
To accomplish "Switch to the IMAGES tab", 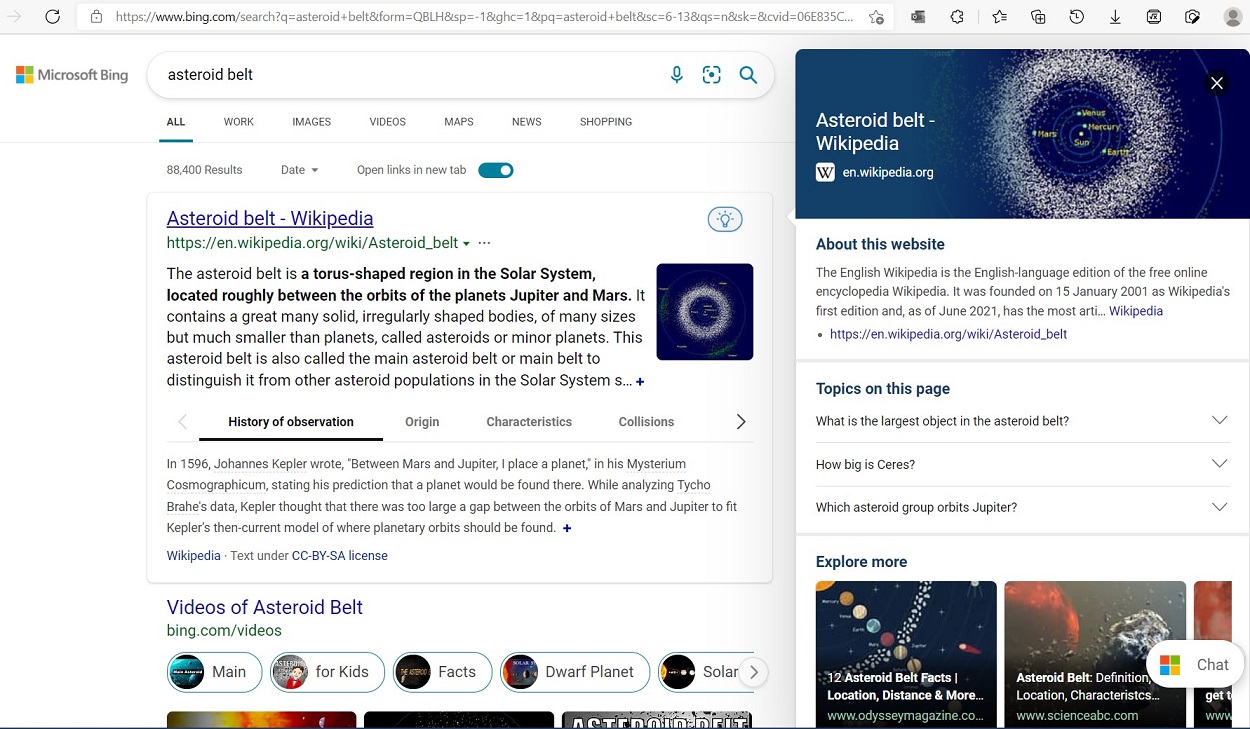I will [x=311, y=122].
